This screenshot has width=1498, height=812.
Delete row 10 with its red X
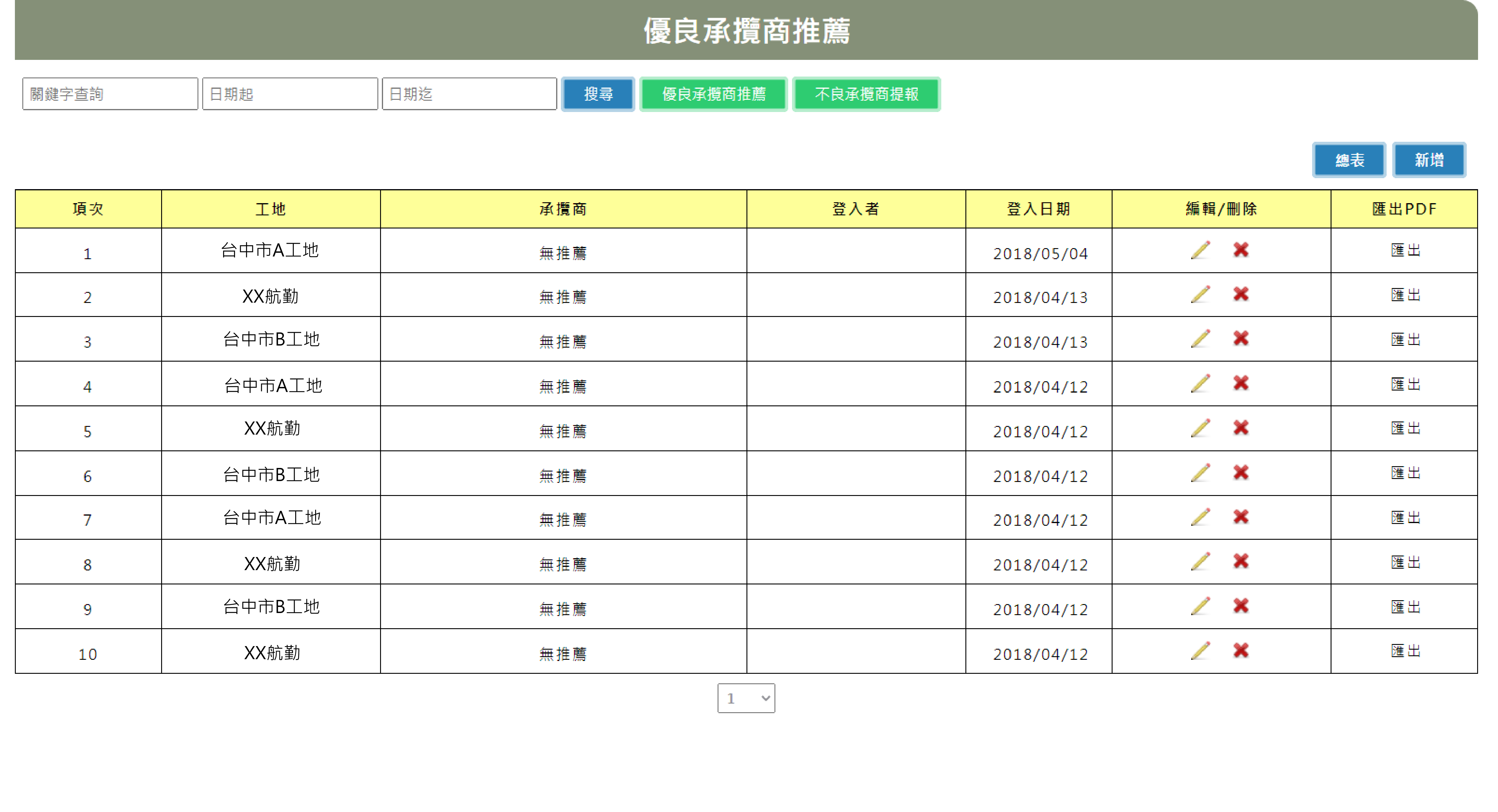pyautogui.click(x=1240, y=651)
